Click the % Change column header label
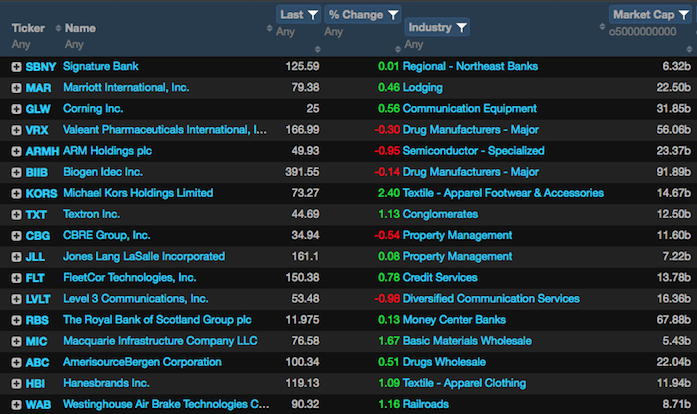 click(x=356, y=15)
